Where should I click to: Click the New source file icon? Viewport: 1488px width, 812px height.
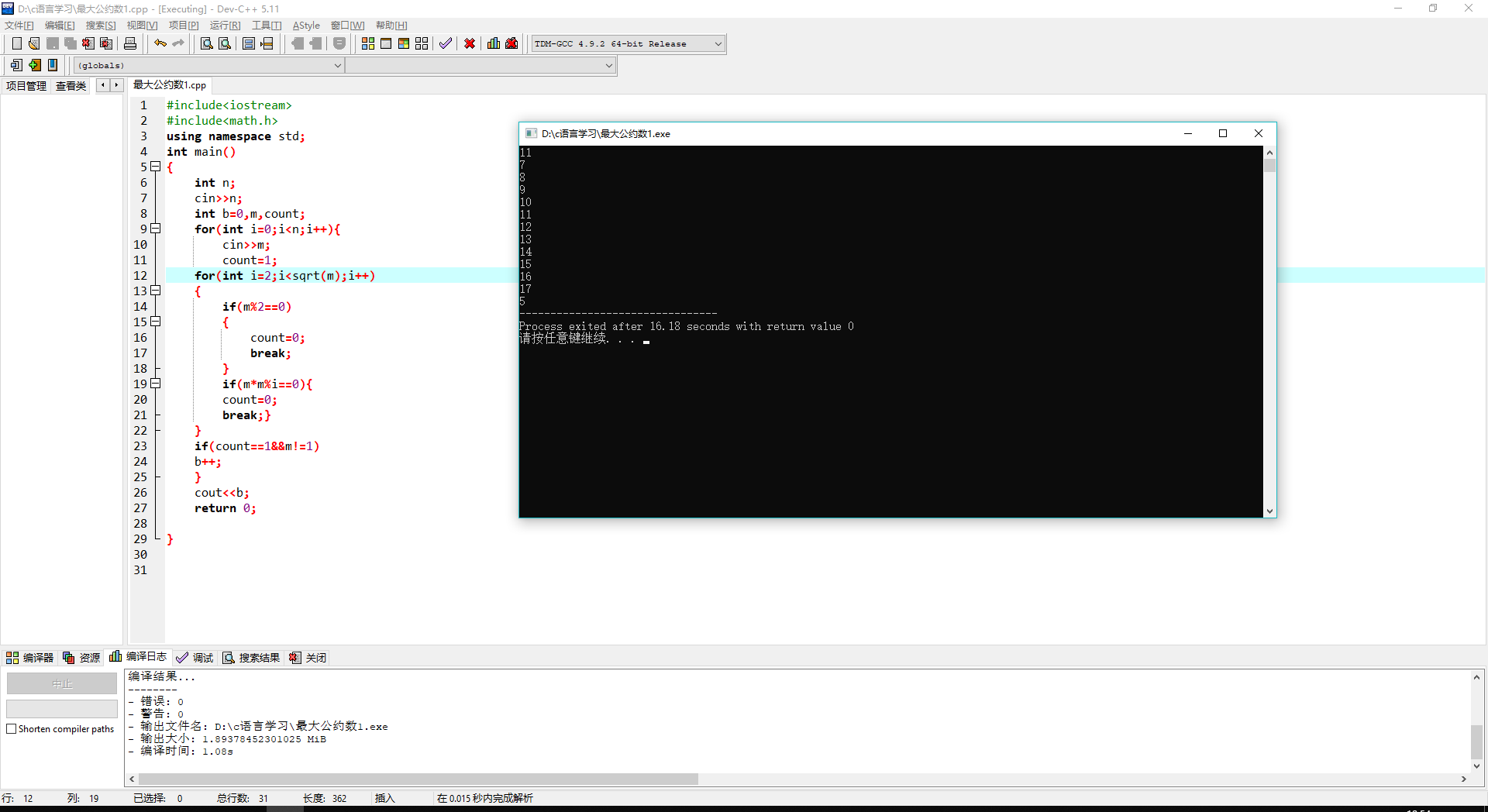[x=16, y=43]
